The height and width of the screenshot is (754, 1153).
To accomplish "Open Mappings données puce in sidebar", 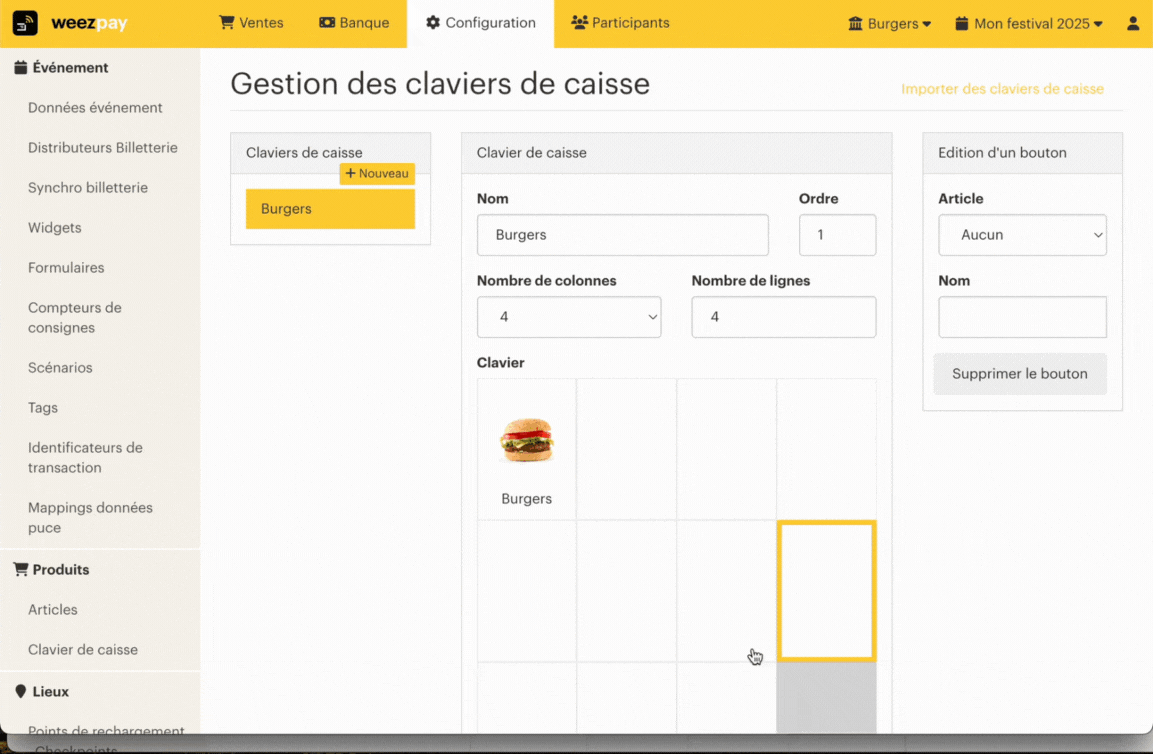I will tap(90, 518).
